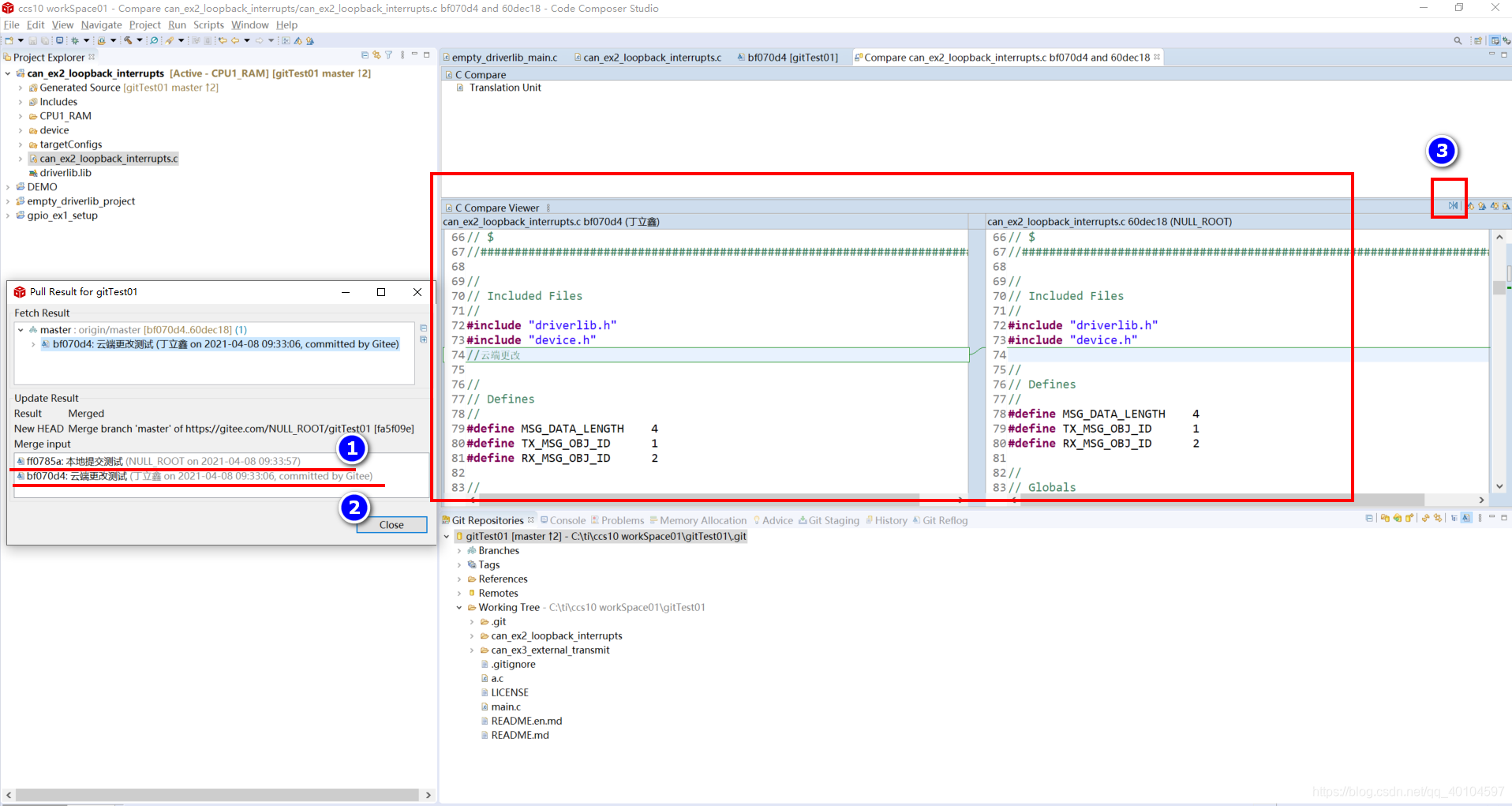Image resolution: width=1512 pixels, height=806 pixels.
Task: Click right pane horizontal scrollbar right arrow
Action: (1481, 500)
